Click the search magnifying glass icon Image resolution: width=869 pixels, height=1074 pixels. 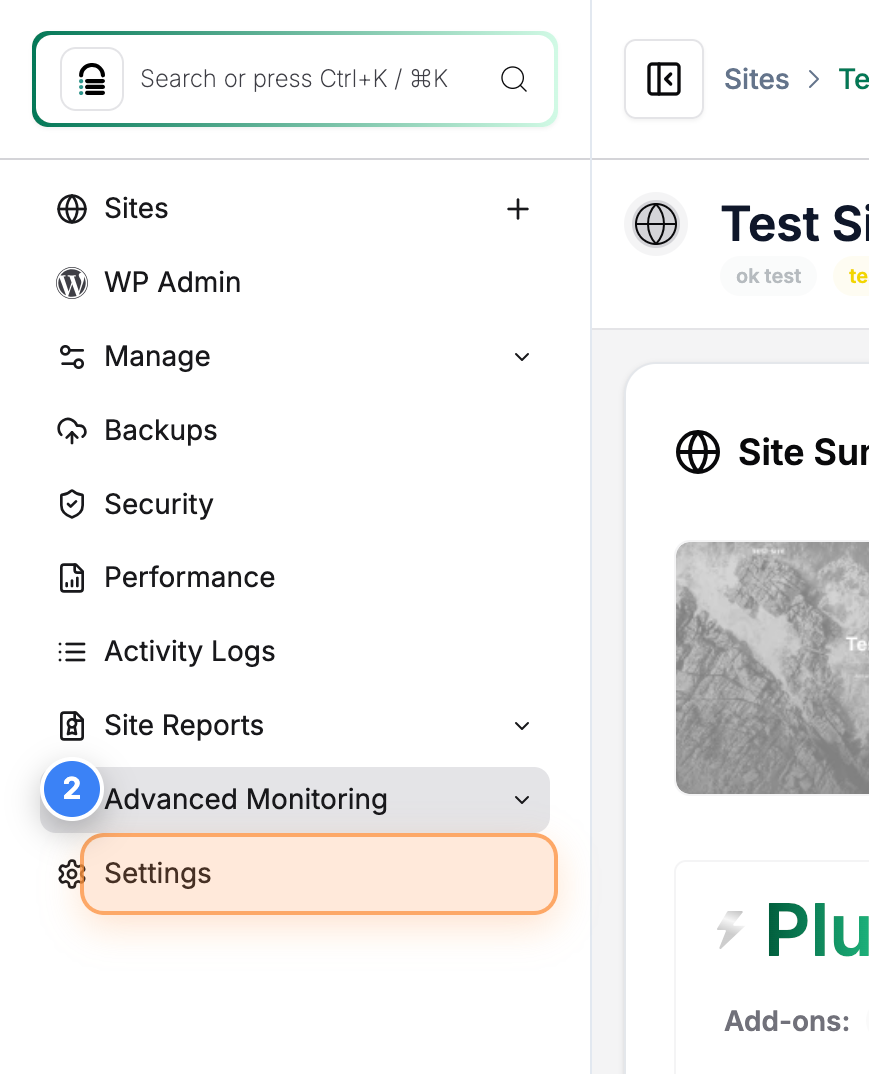click(x=514, y=79)
